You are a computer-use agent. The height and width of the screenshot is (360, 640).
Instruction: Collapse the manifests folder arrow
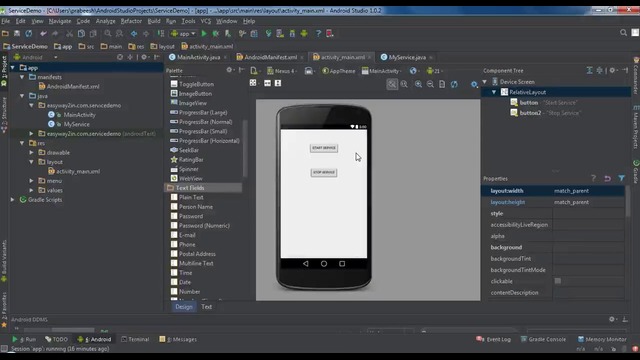pos(22,77)
